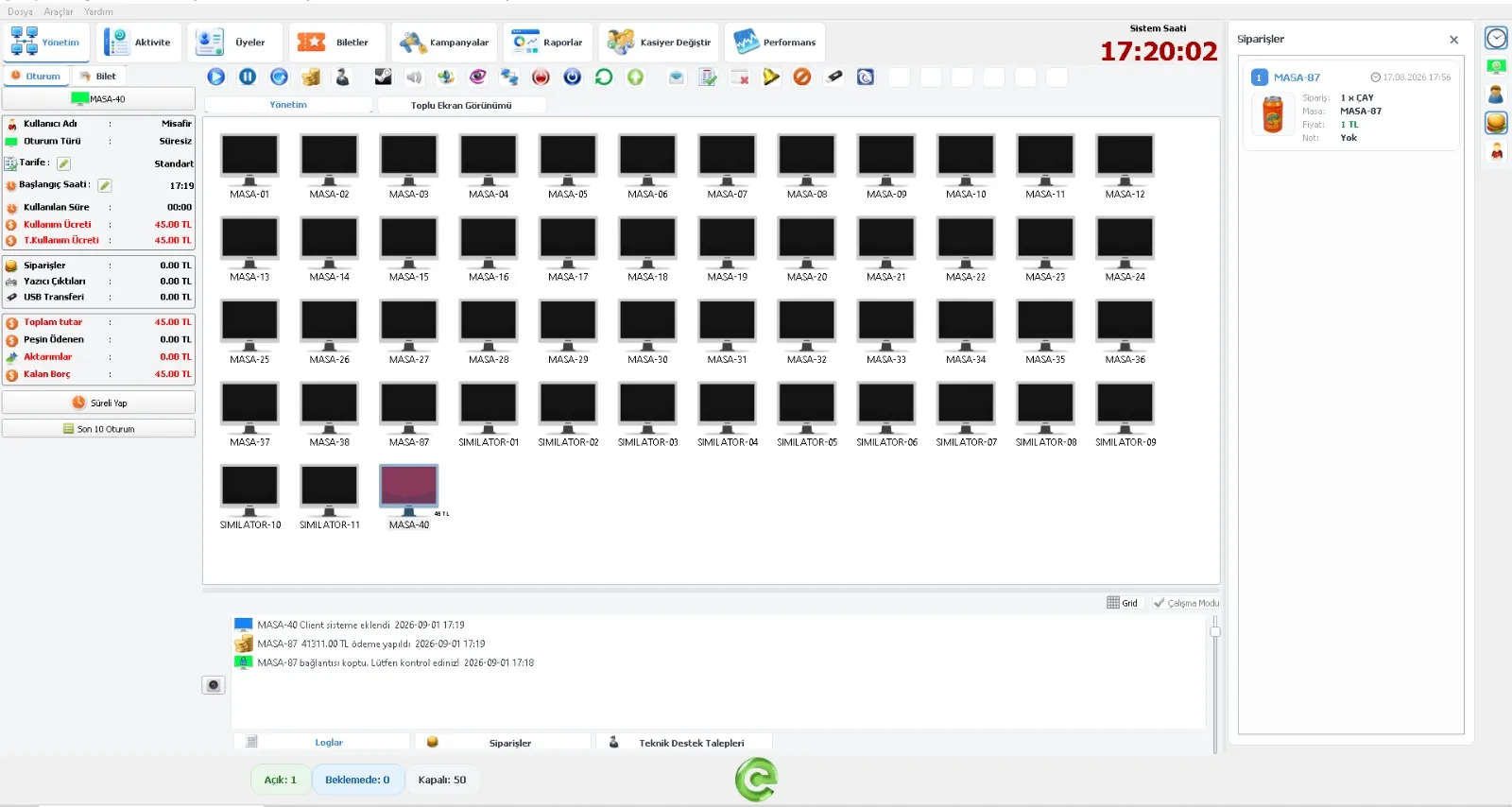The image size is (1512, 807).
Task: Click the blue power restart icon
Action: click(573, 77)
